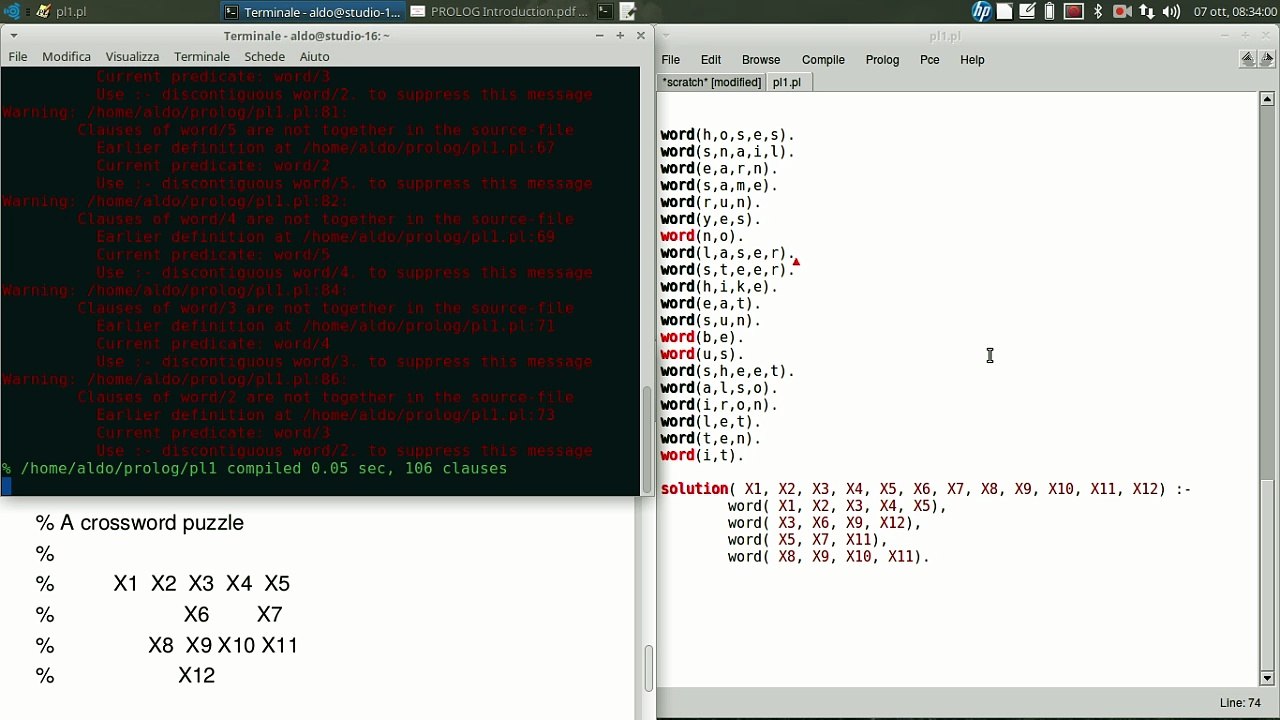The image size is (1280, 720).
Task: Select Terminale aldo@studio taskbar button
Action: point(312,12)
